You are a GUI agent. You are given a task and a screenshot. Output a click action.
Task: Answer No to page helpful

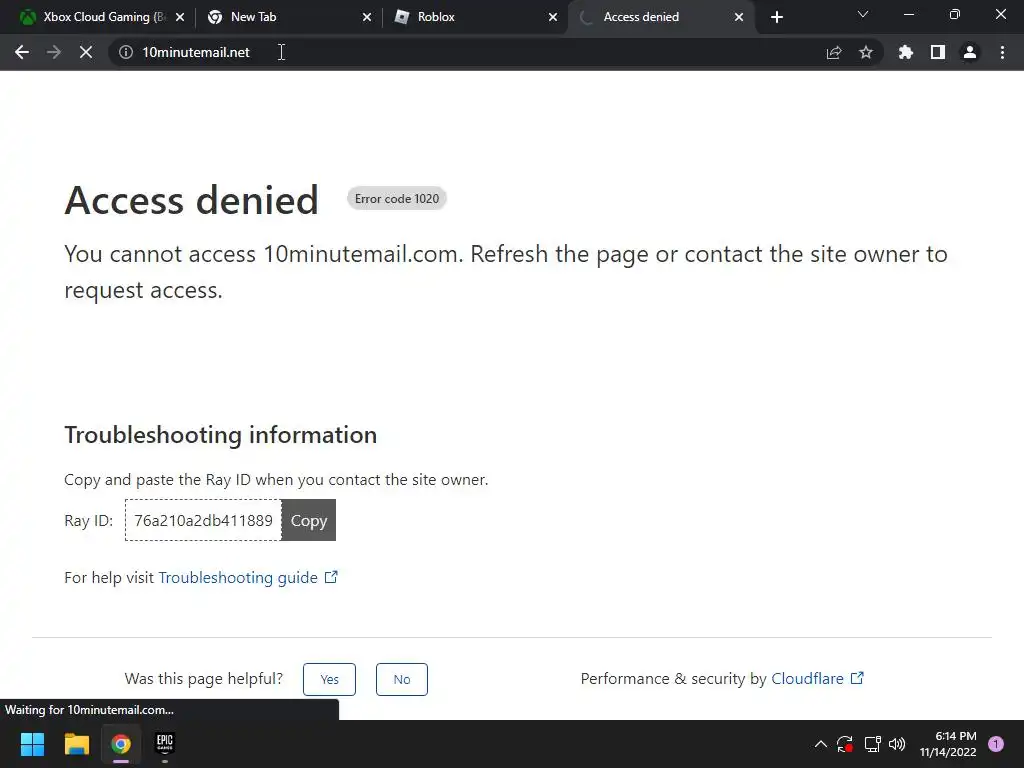(x=402, y=679)
